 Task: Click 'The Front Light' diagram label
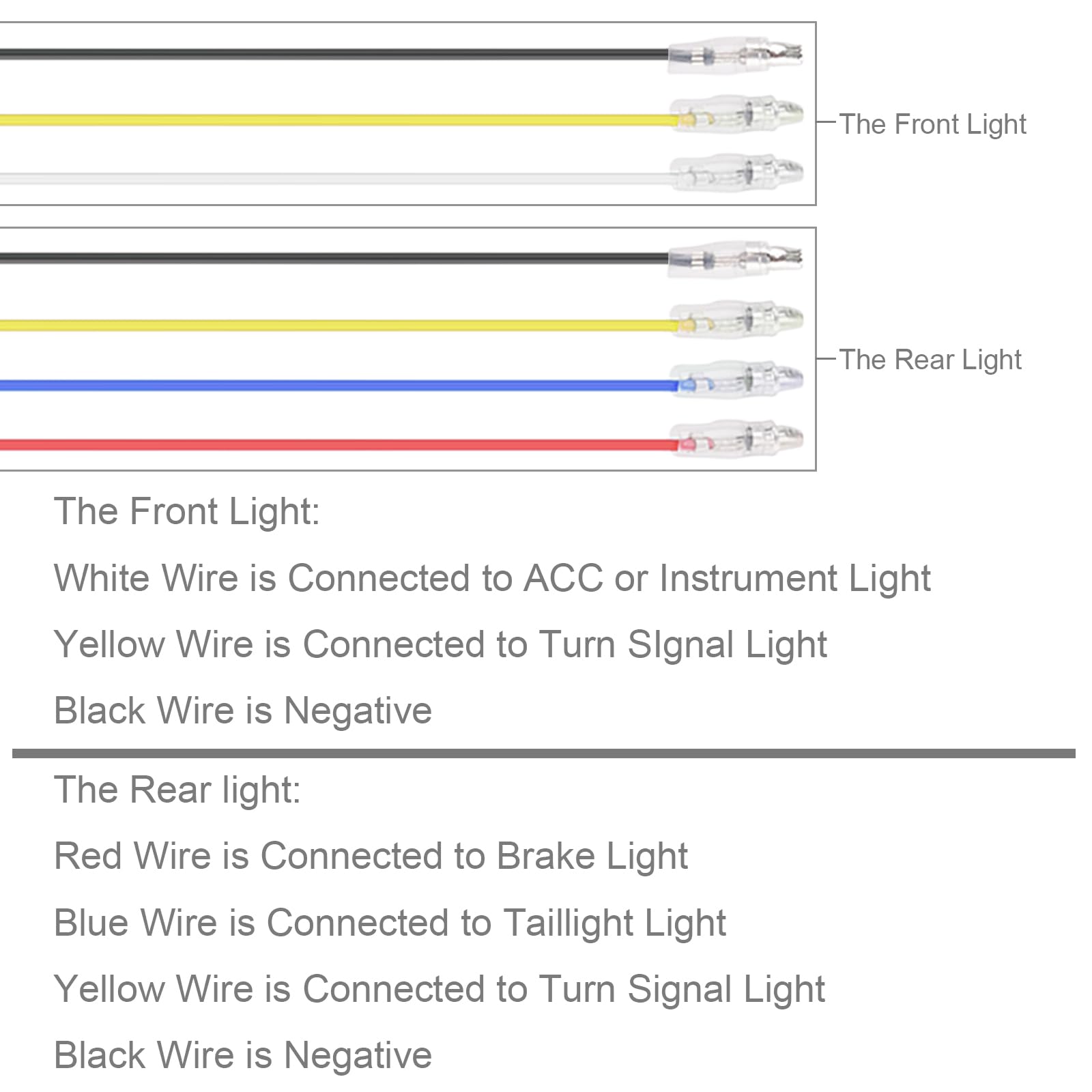pos(932,124)
